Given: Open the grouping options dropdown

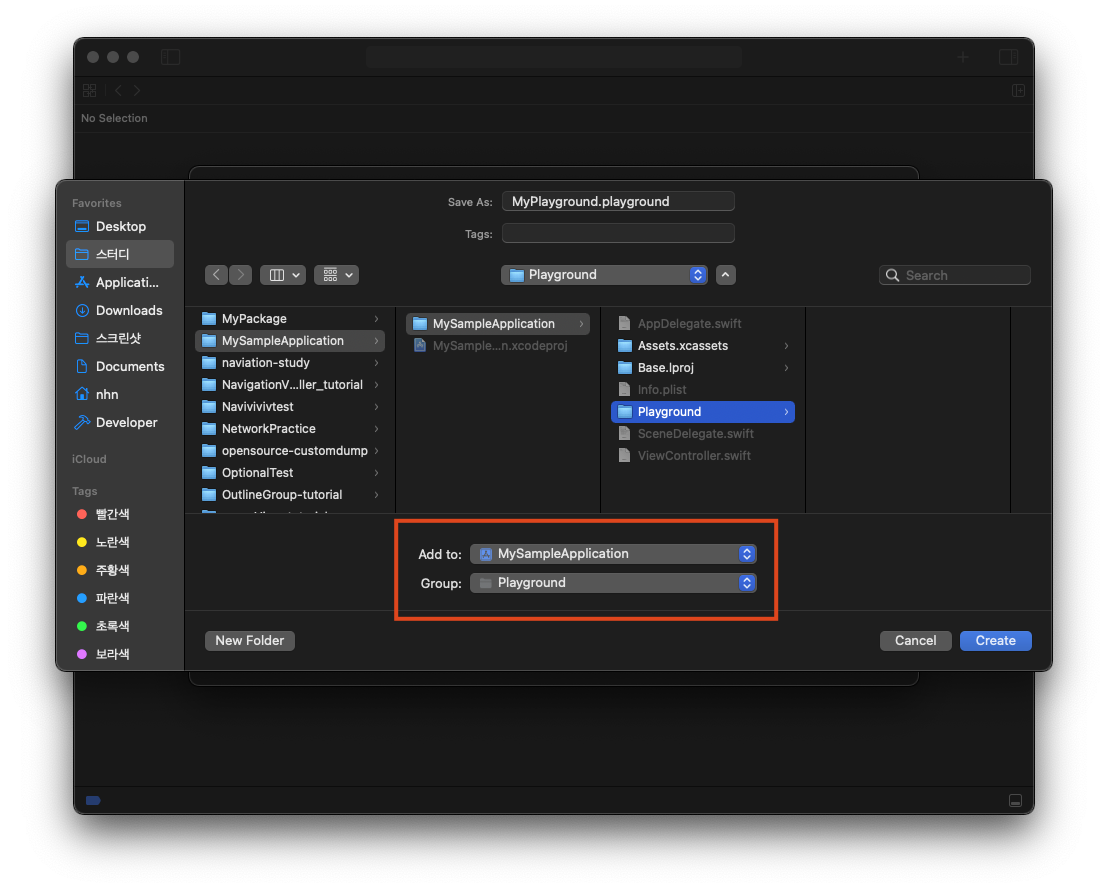Looking at the screenshot, I should [x=337, y=275].
